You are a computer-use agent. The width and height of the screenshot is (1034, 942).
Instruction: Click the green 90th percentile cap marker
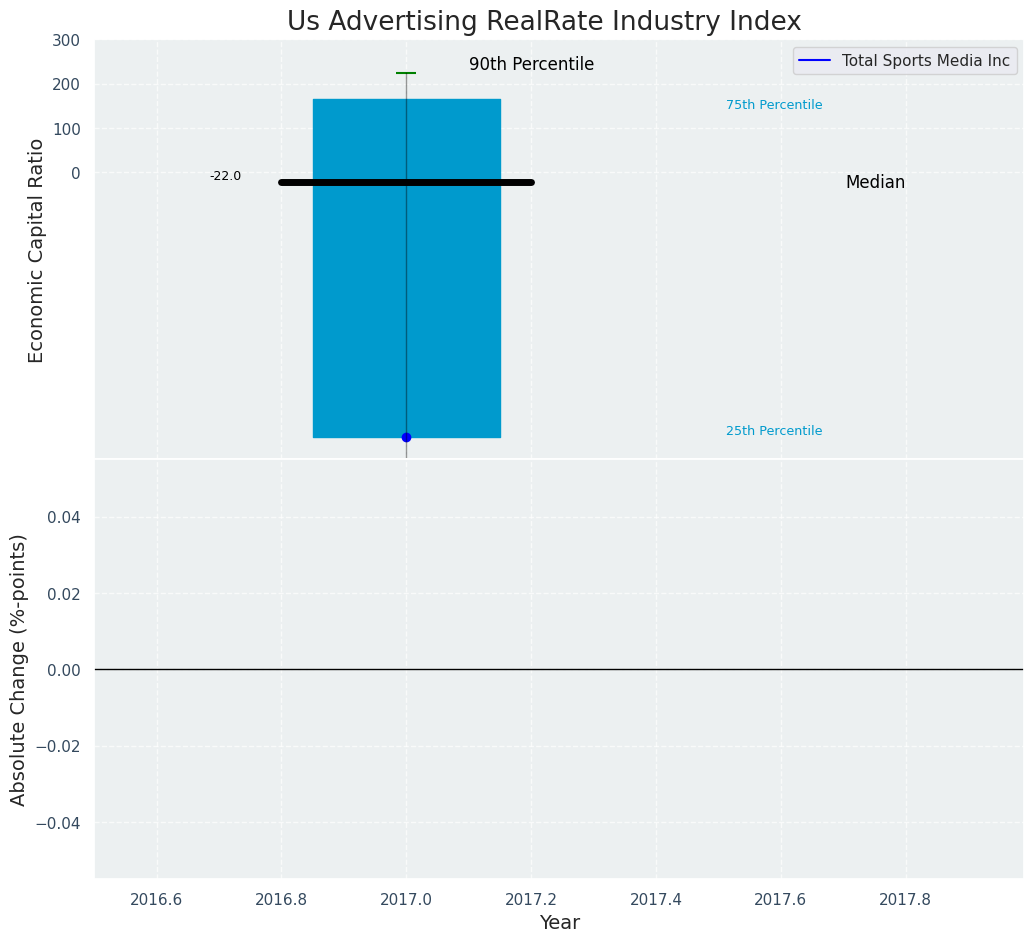(x=406, y=73)
